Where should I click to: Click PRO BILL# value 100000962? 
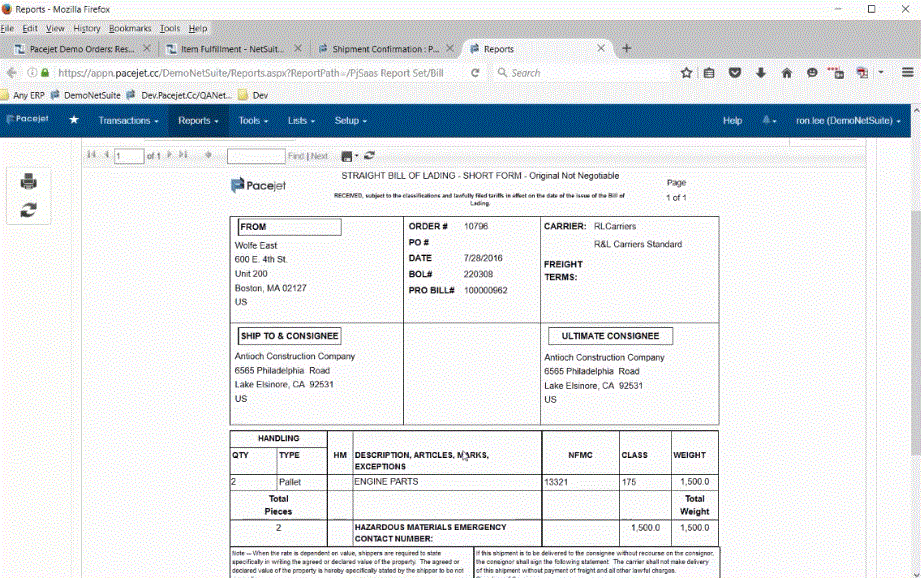[486, 290]
